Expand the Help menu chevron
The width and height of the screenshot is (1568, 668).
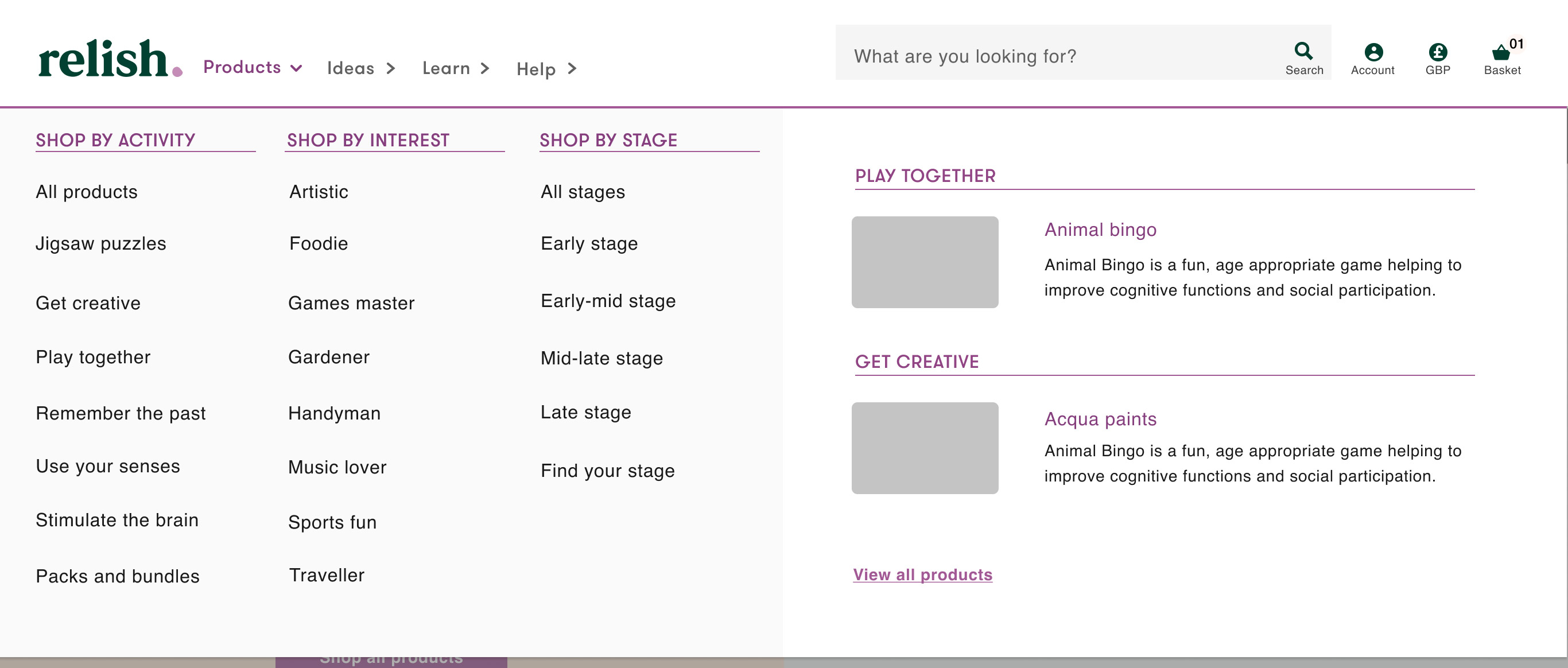pos(572,69)
